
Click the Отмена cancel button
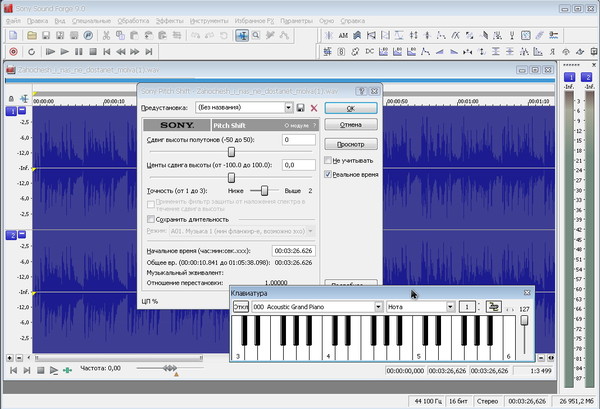[x=351, y=124]
